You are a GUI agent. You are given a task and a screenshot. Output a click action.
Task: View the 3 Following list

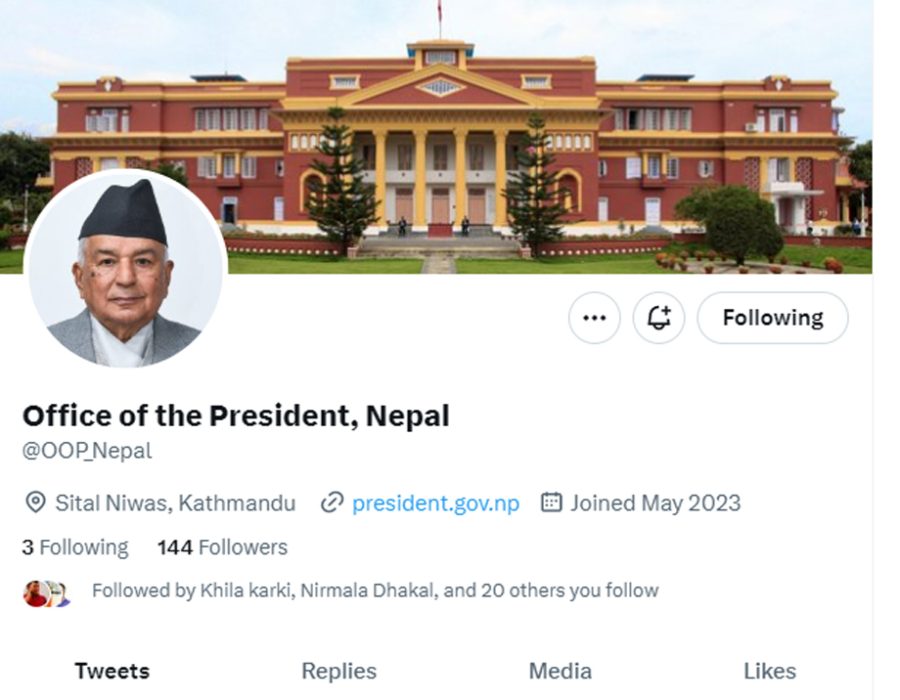(x=75, y=547)
